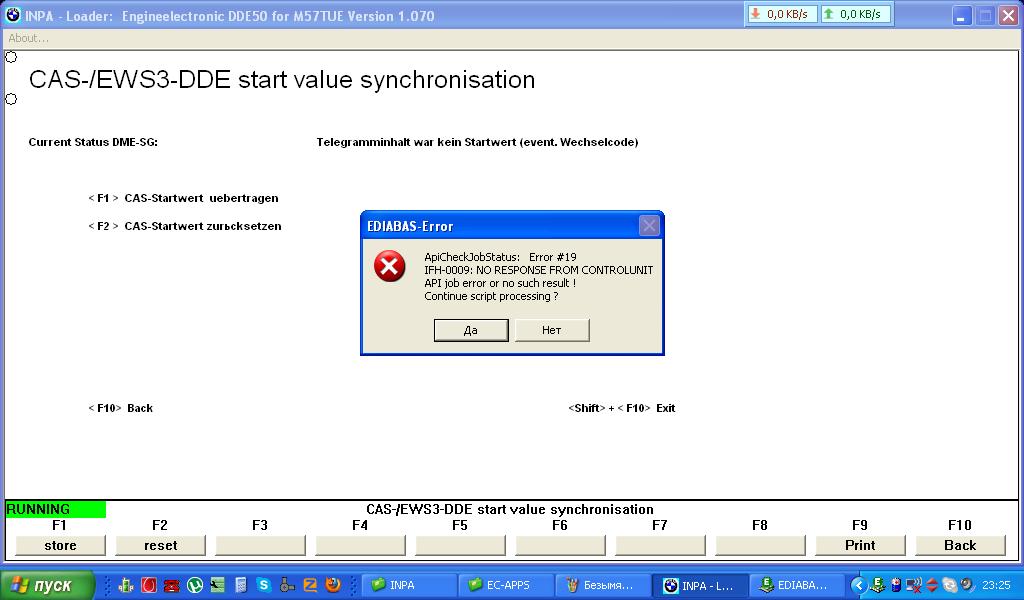Open uTorrent quick launch icon
Image resolution: width=1024 pixels, height=600 pixels.
coord(195,585)
